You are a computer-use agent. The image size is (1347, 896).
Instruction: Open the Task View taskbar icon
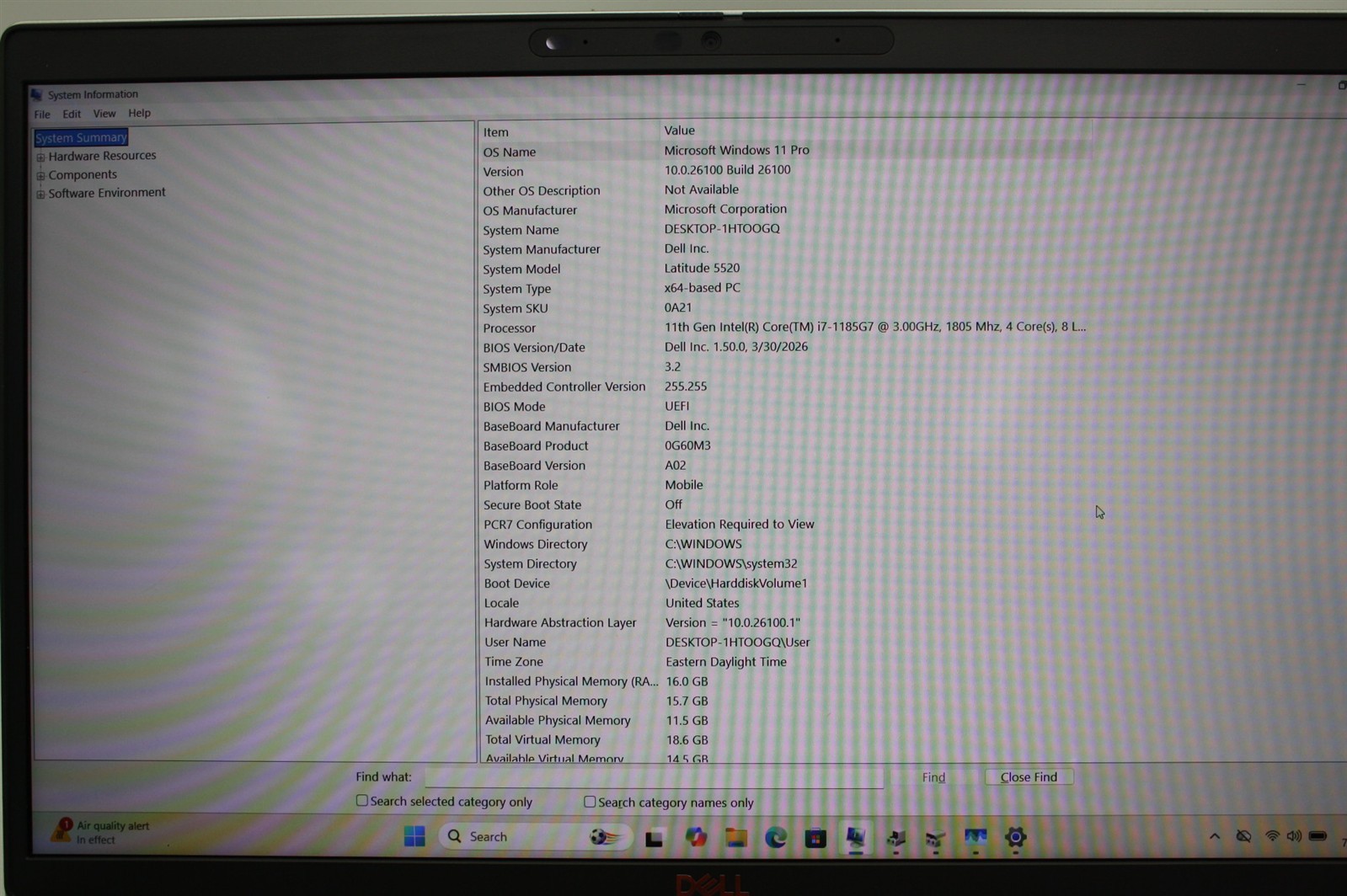(x=655, y=838)
